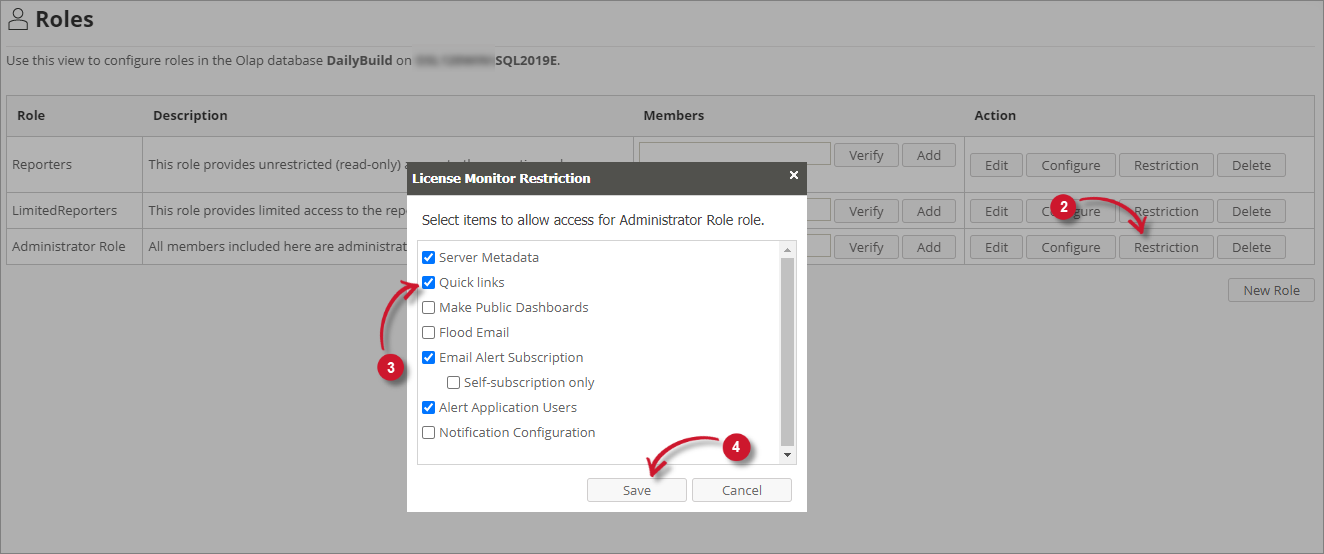Viewport: 1324px width, 554px height.
Task: Select the Administrator Role name cell
Action: coord(75,247)
